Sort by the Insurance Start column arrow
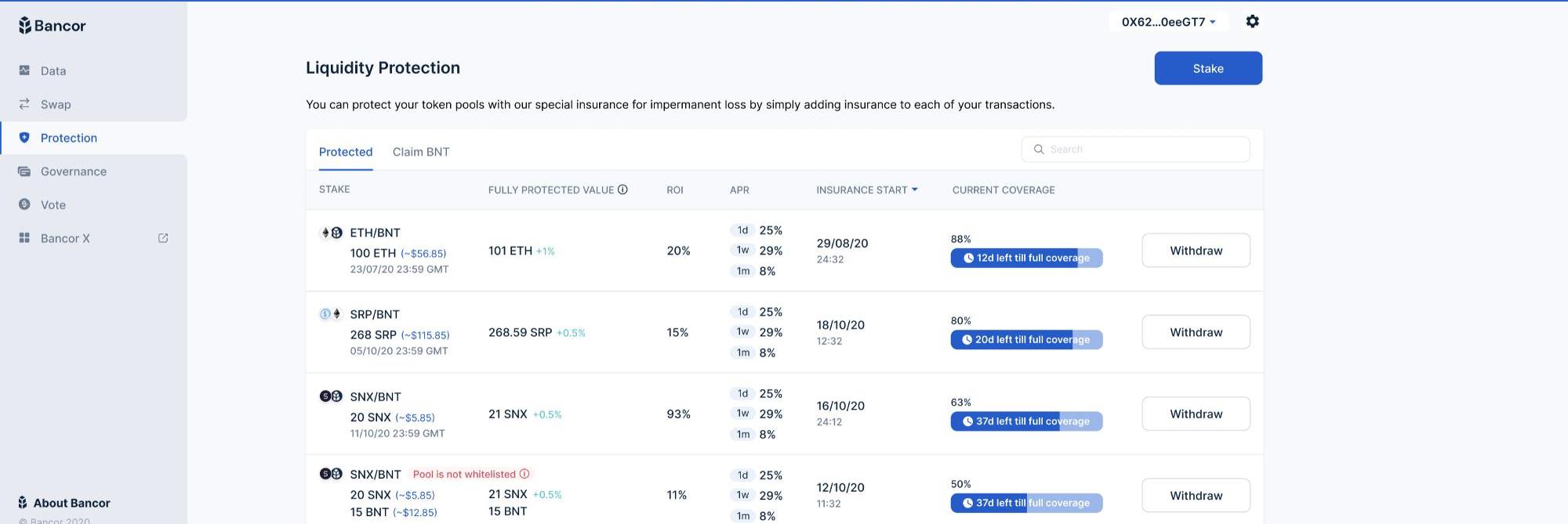This screenshot has height=524, width=1568. (914, 190)
